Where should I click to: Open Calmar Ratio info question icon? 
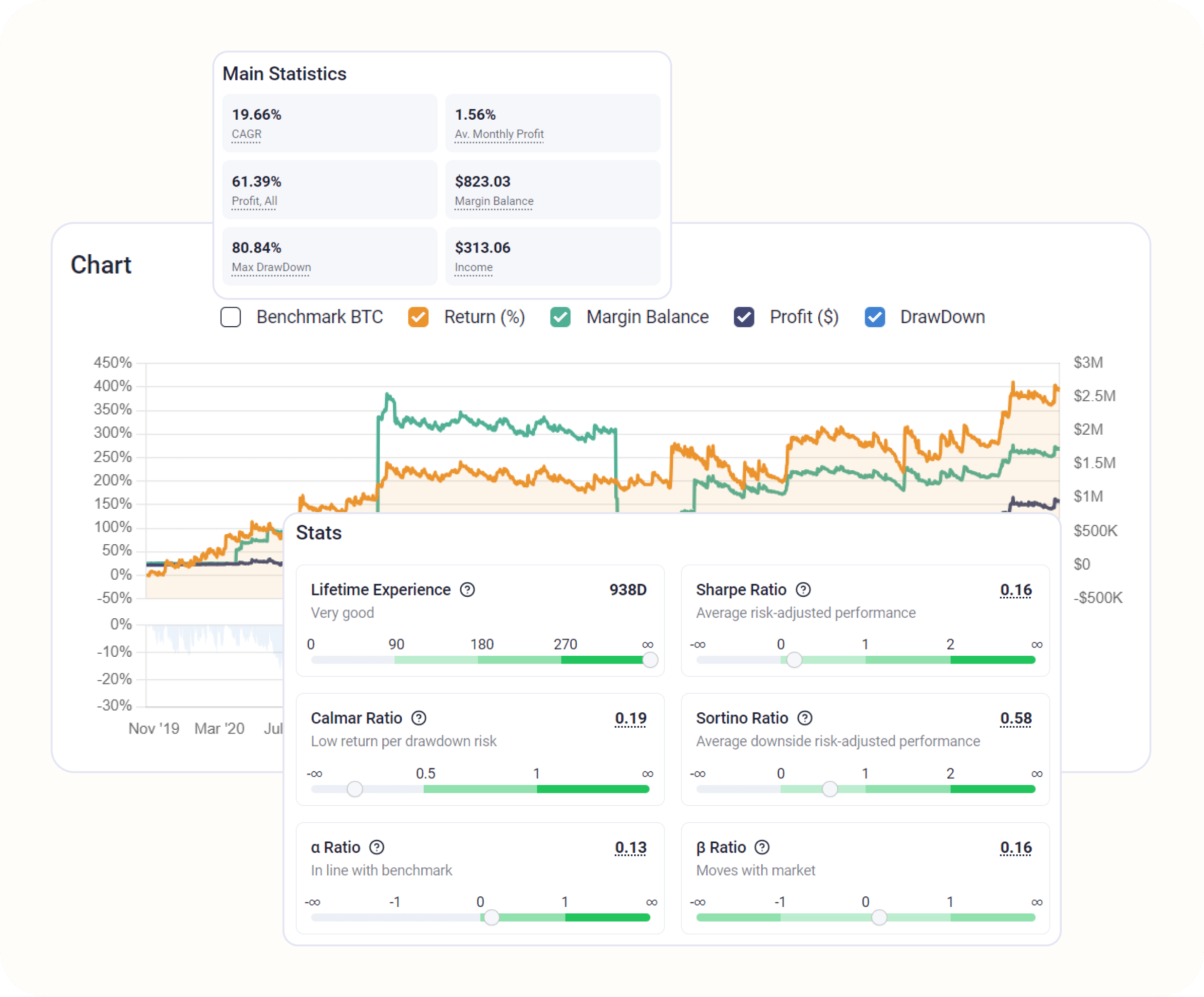(419, 718)
